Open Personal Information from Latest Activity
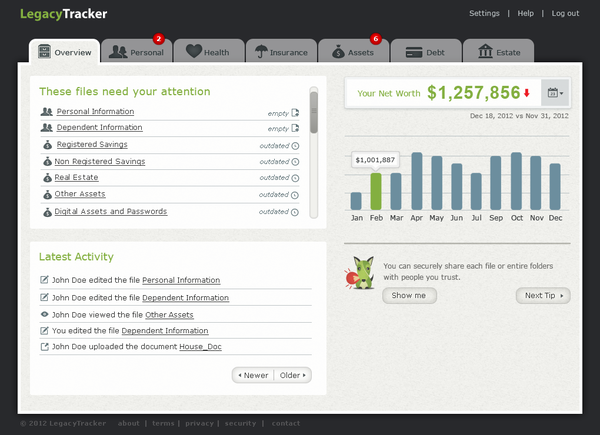Screen dimensions: 600x435 (x=181, y=280)
